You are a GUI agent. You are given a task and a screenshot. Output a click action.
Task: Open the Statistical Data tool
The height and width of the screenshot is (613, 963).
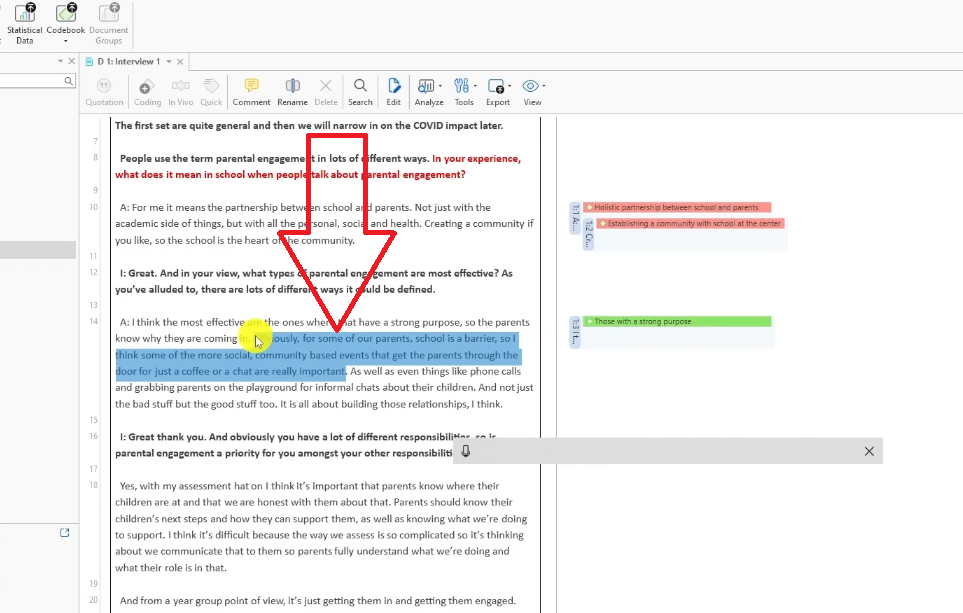coord(24,22)
